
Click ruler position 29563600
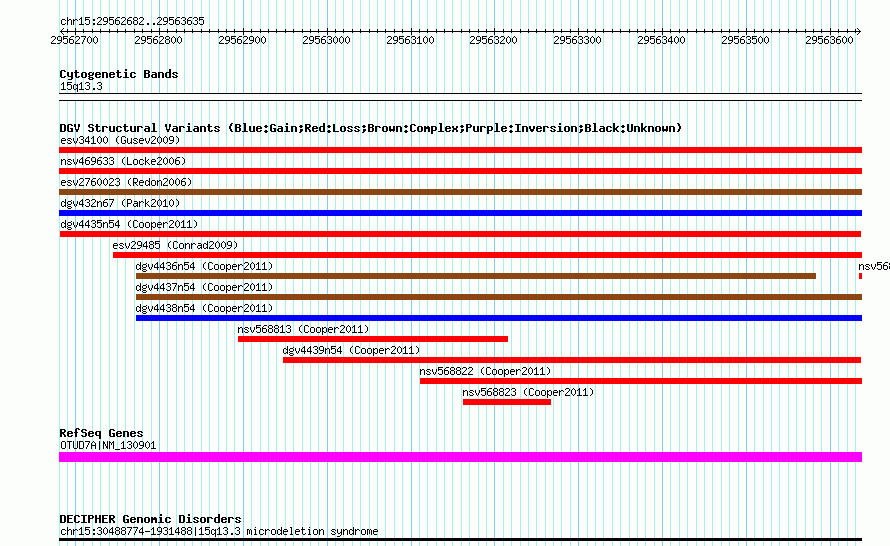(x=829, y=40)
